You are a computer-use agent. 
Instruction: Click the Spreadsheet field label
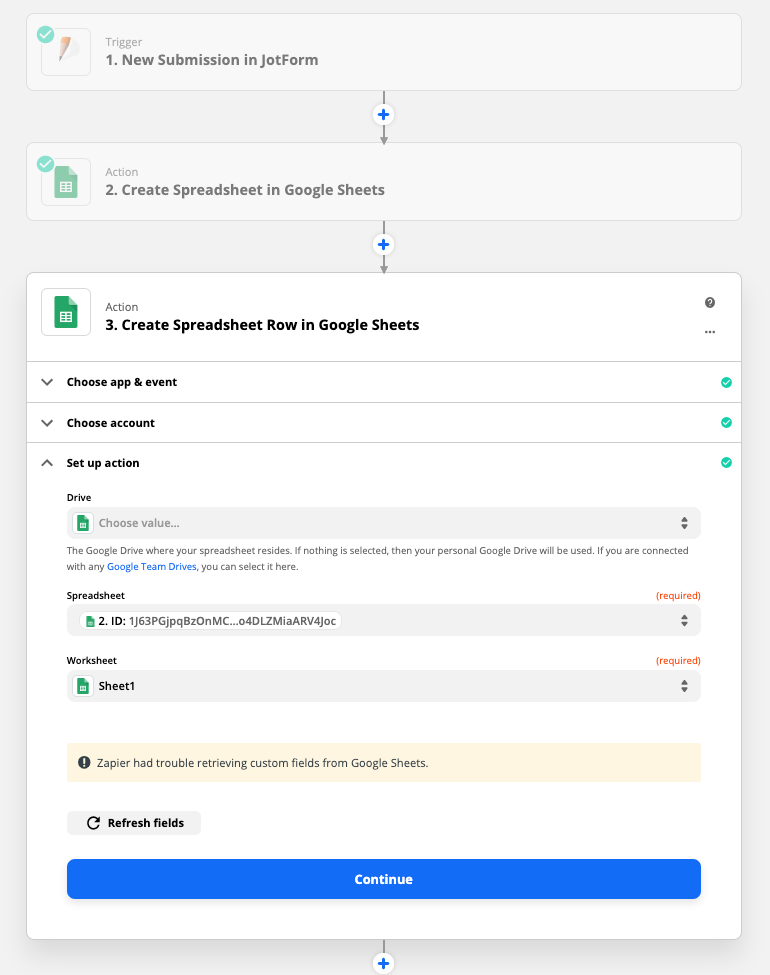pos(96,596)
